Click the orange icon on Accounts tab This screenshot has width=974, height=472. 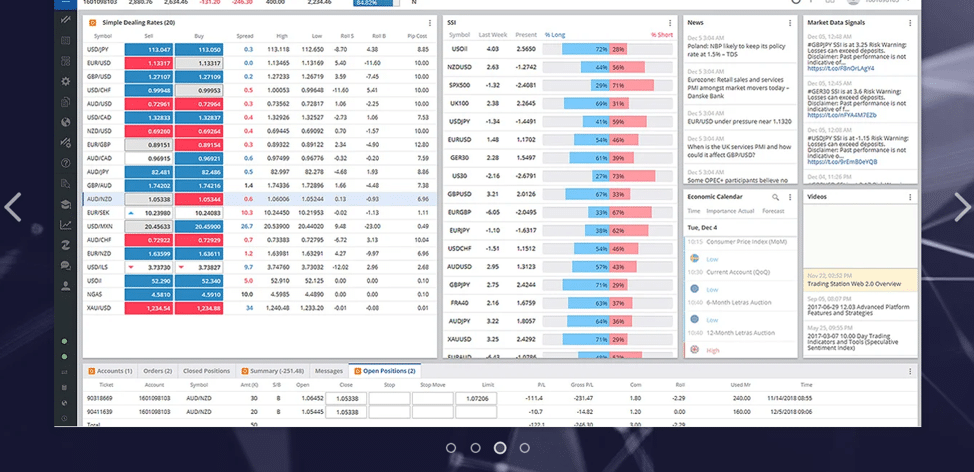[x=91, y=371]
